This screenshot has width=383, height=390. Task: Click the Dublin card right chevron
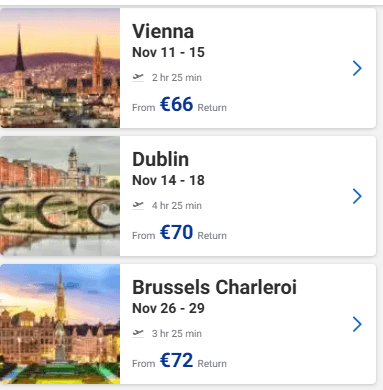pyautogui.click(x=357, y=196)
